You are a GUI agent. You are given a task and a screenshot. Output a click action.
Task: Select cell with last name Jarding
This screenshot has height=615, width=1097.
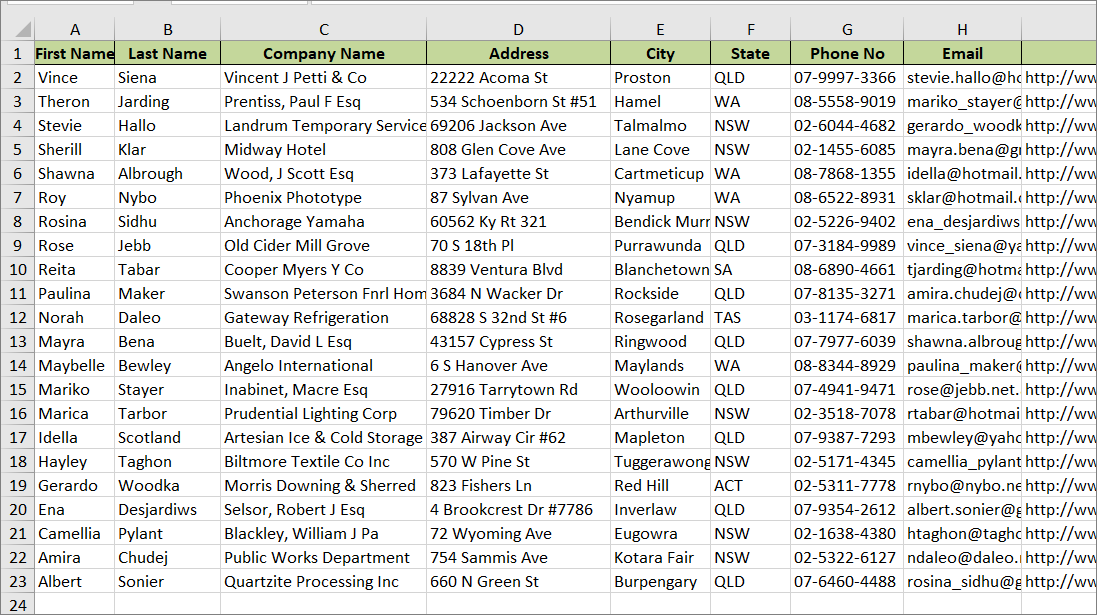(167, 101)
